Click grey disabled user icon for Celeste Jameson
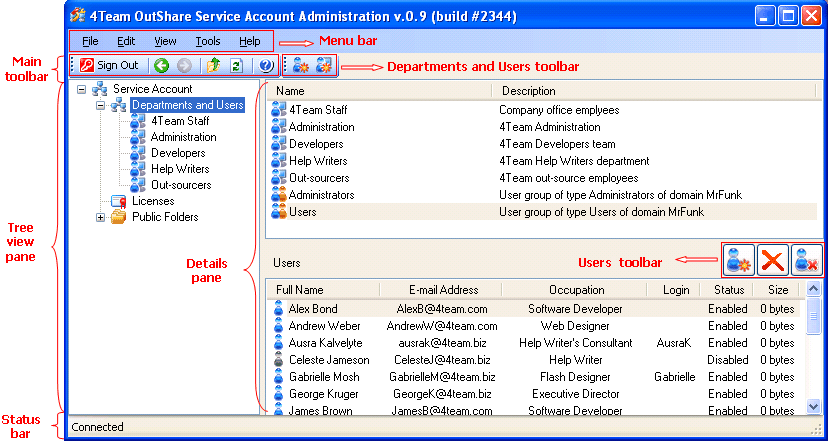Image resolution: width=828 pixels, height=441 pixels. pos(279,360)
